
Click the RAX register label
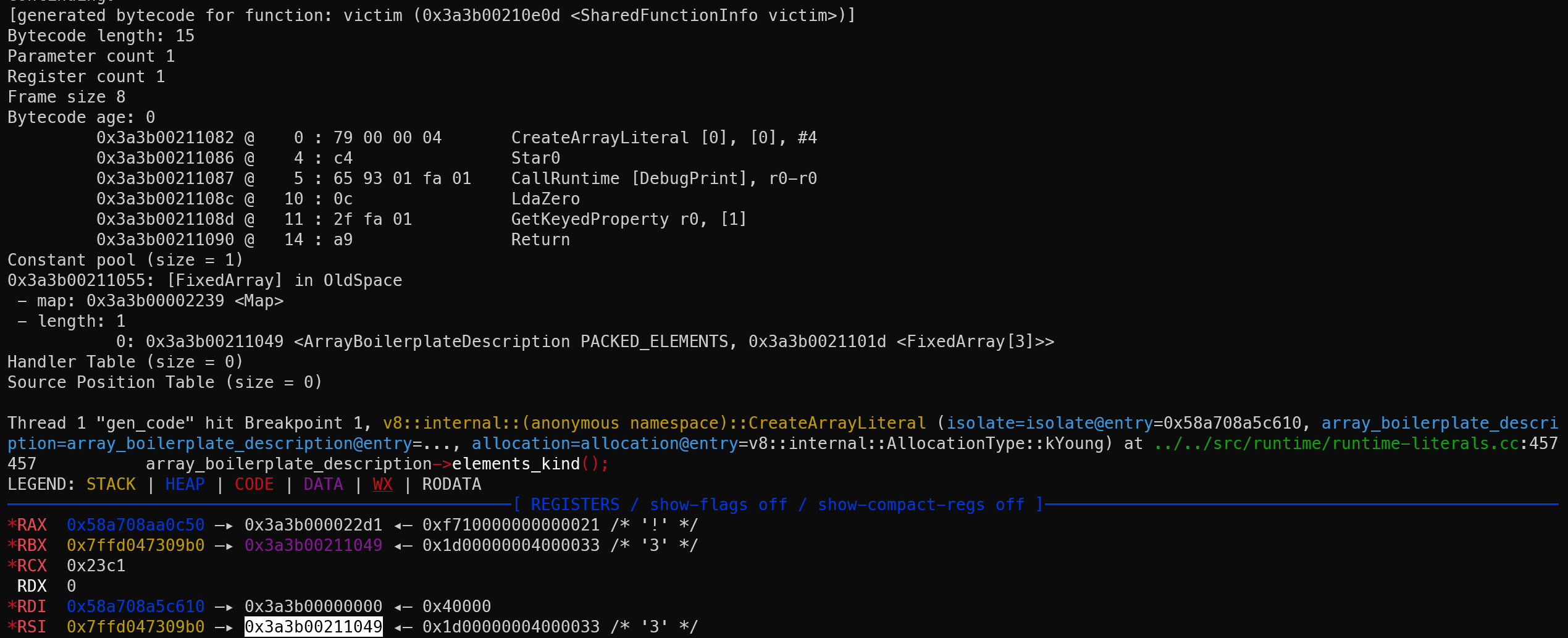click(x=31, y=525)
